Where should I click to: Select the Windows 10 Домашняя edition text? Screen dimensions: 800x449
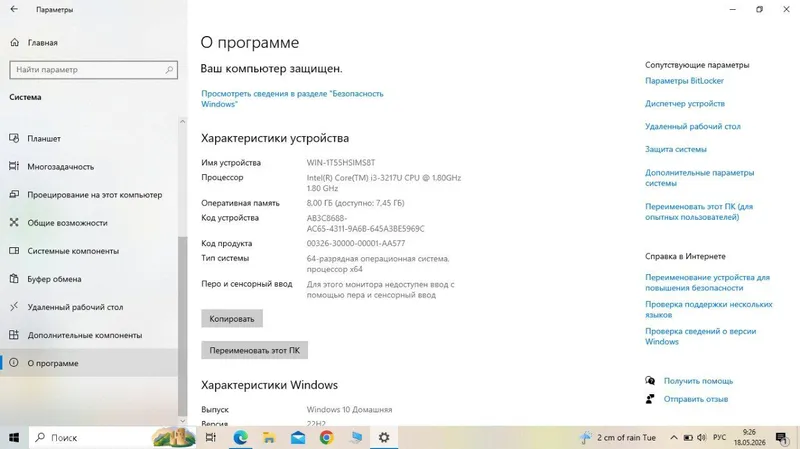pos(349,409)
